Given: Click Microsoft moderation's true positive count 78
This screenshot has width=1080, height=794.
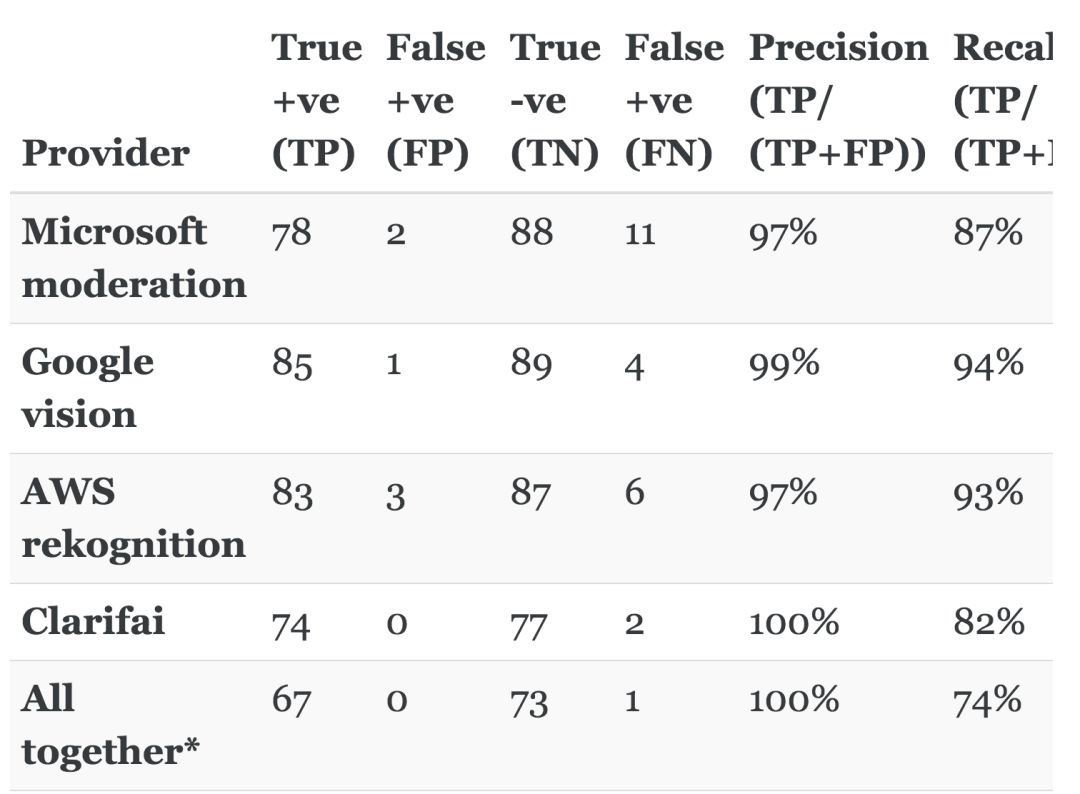Looking at the screenshot, I should (292, 233).
